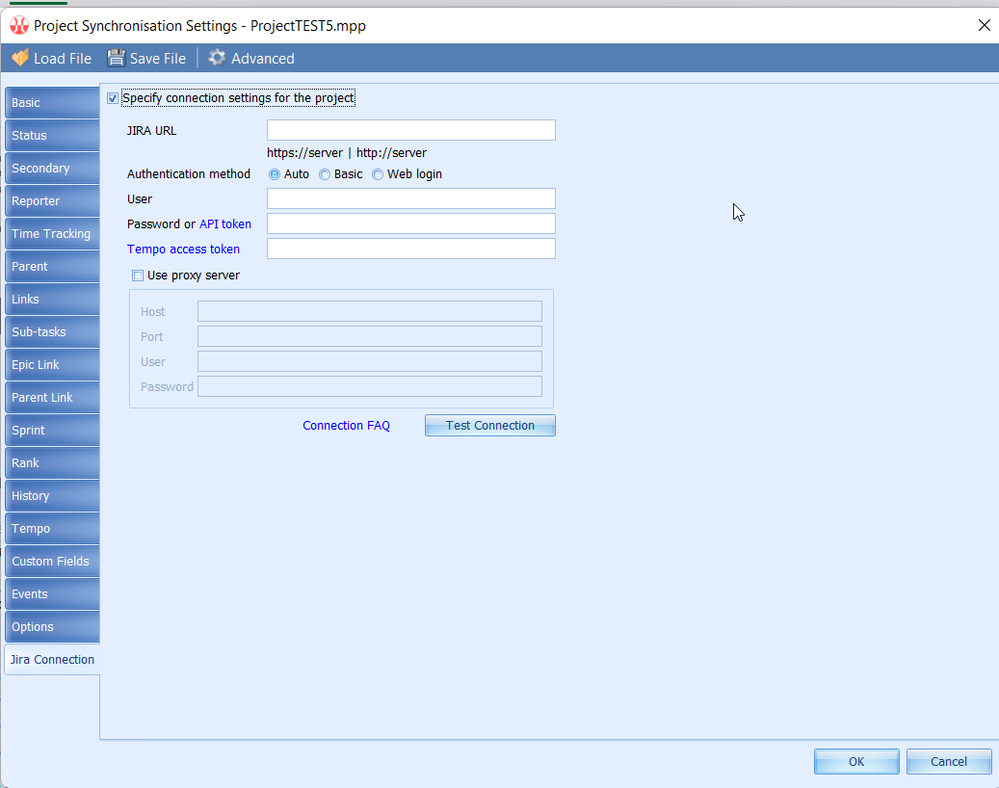
Task: Select the Basic authentication radio button
Action: (325, 175)
